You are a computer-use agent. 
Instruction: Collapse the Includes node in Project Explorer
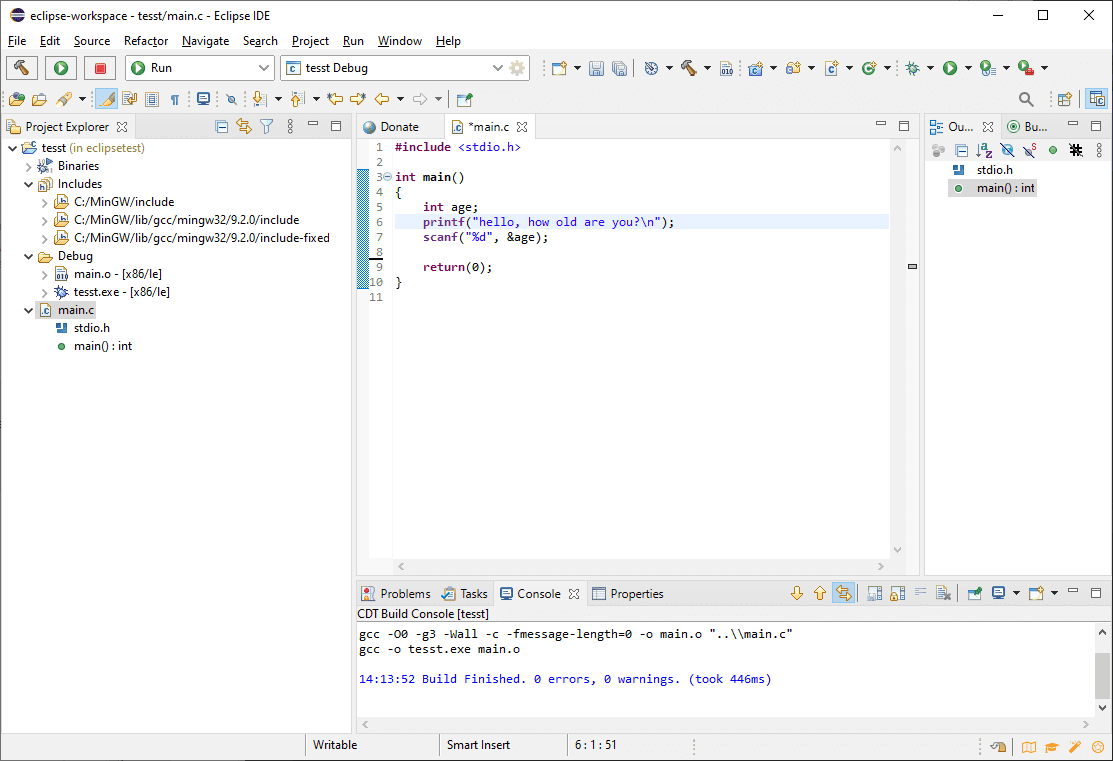[x=29, y=183]
